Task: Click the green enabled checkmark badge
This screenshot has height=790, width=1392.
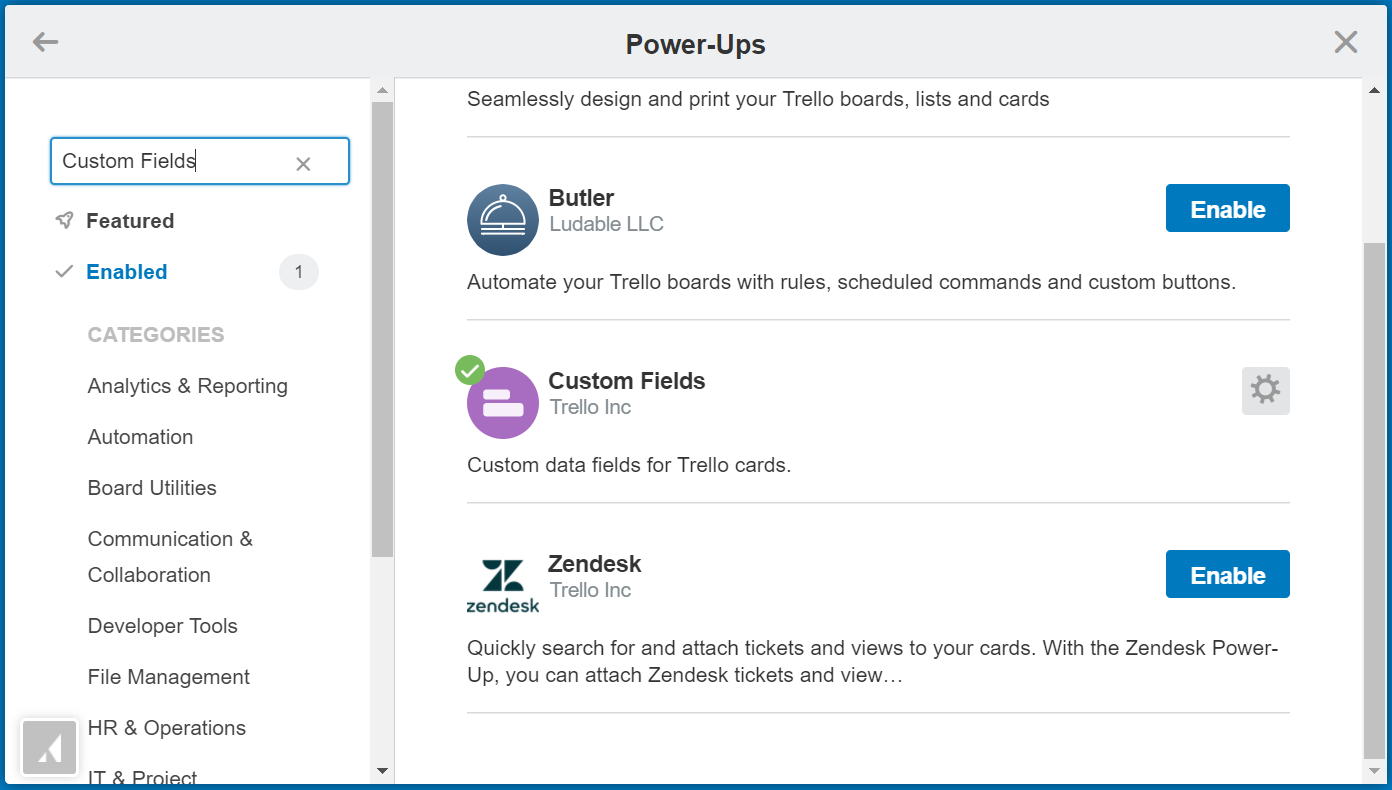Action: 470,370
